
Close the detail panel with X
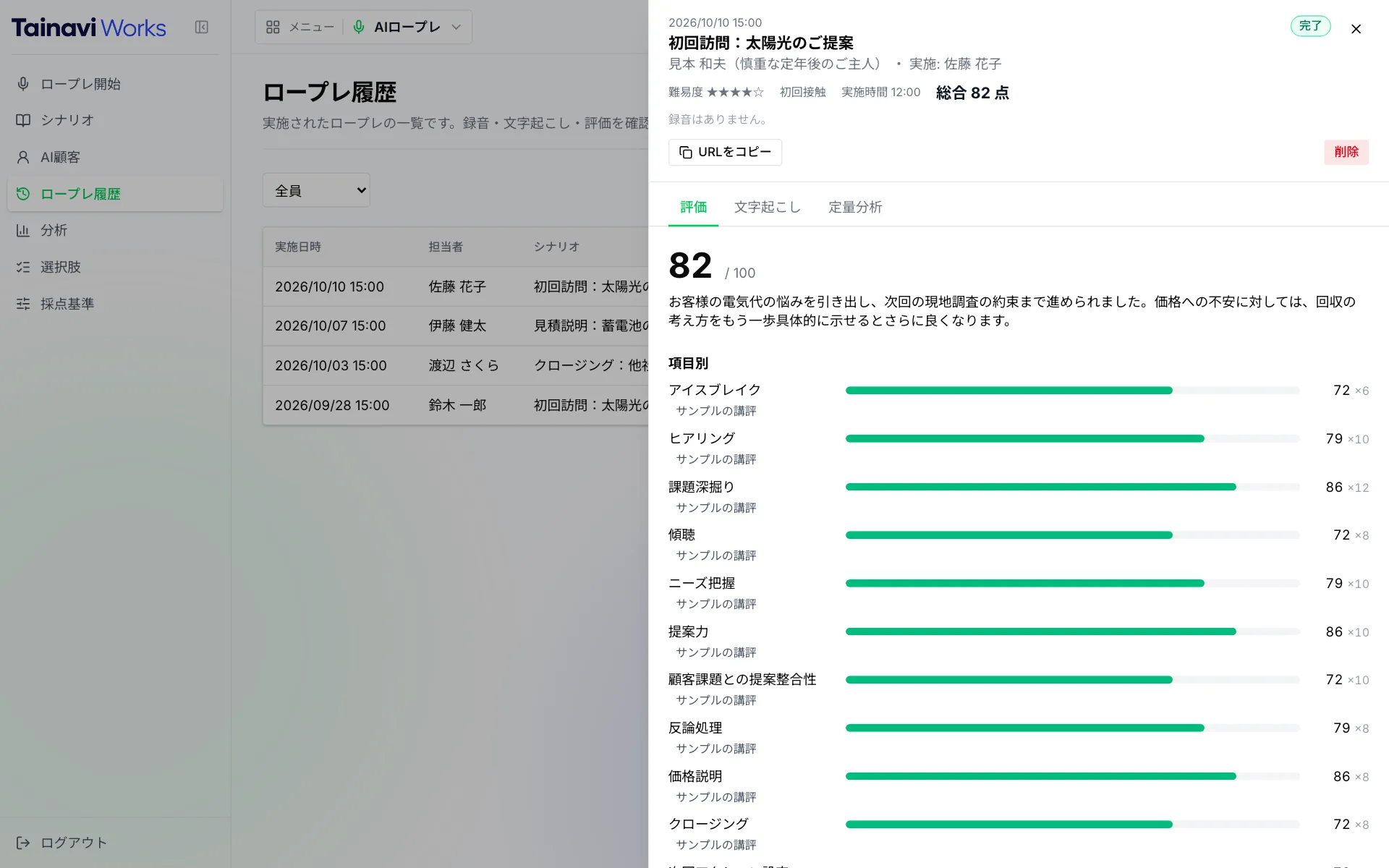[1356, 29]
